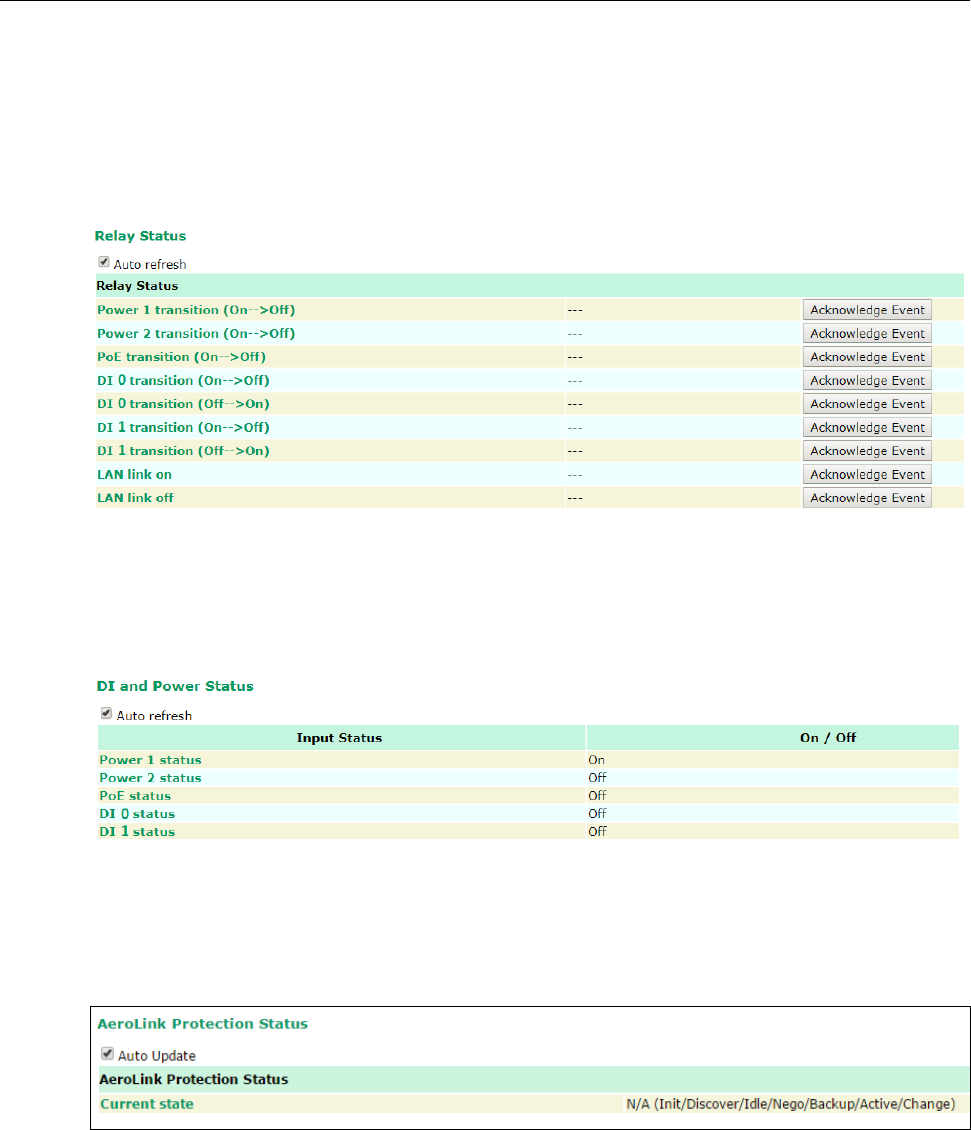Select the 'Power 1 status' row label
The width and height of the screenshot is (971, 1130).
tap(151, 760)
